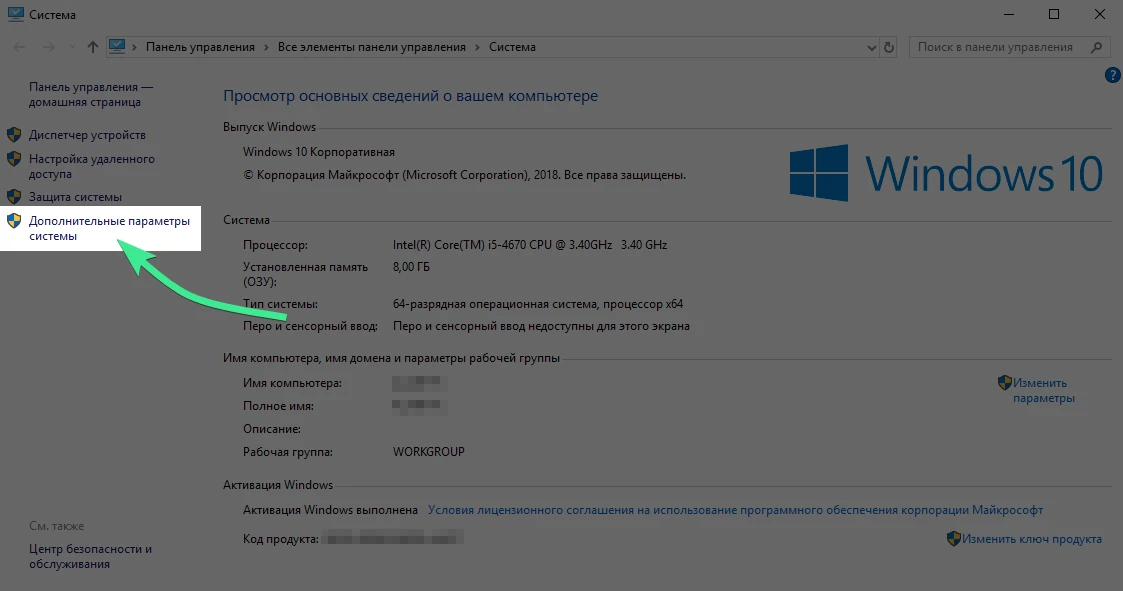Screen dimensions: 1123x591
Task: Select the Все элементы панели управления breadcrumb
Action: point(371,47)
